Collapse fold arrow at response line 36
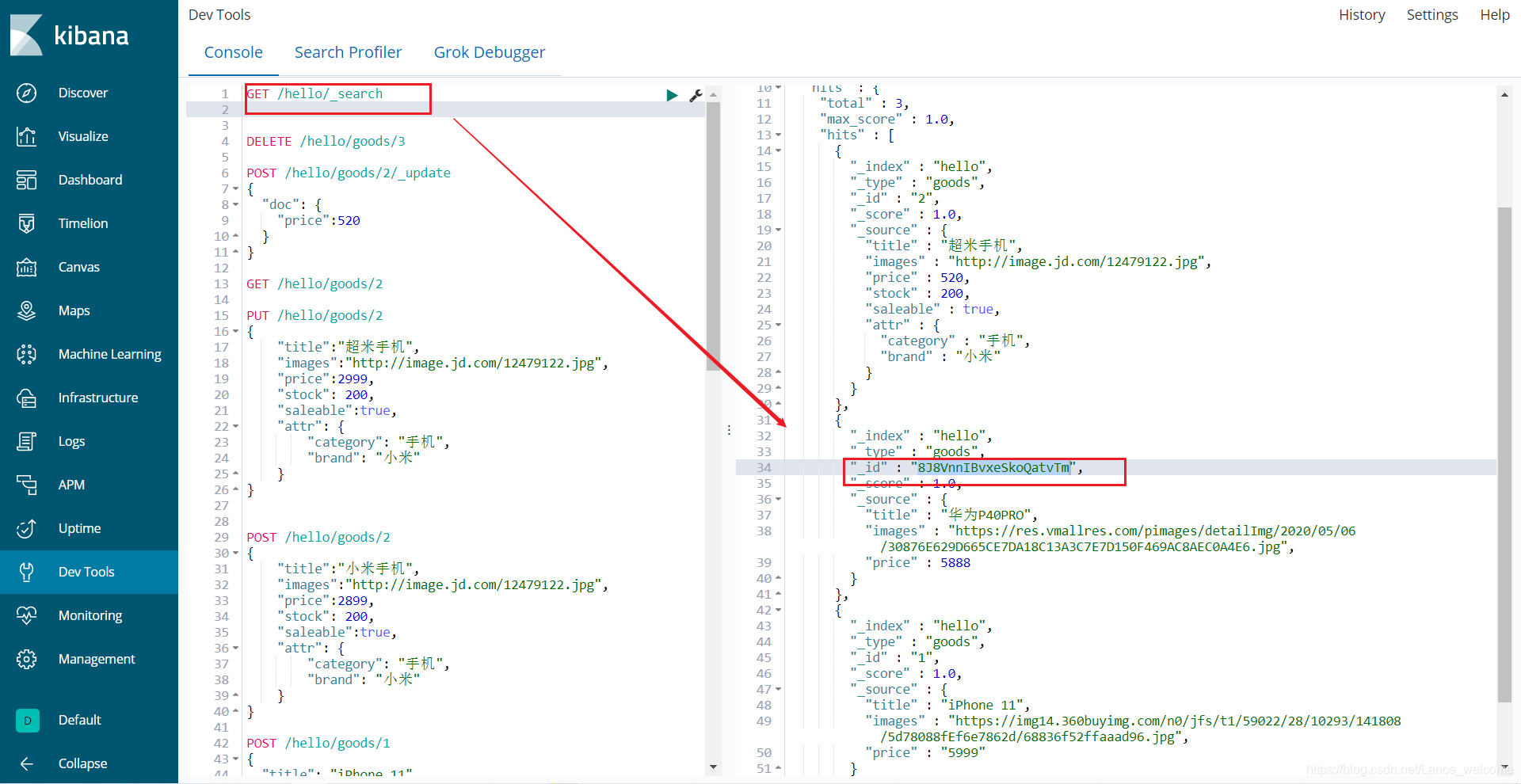Screen dimensions: 1521x784 pos(778,500)
